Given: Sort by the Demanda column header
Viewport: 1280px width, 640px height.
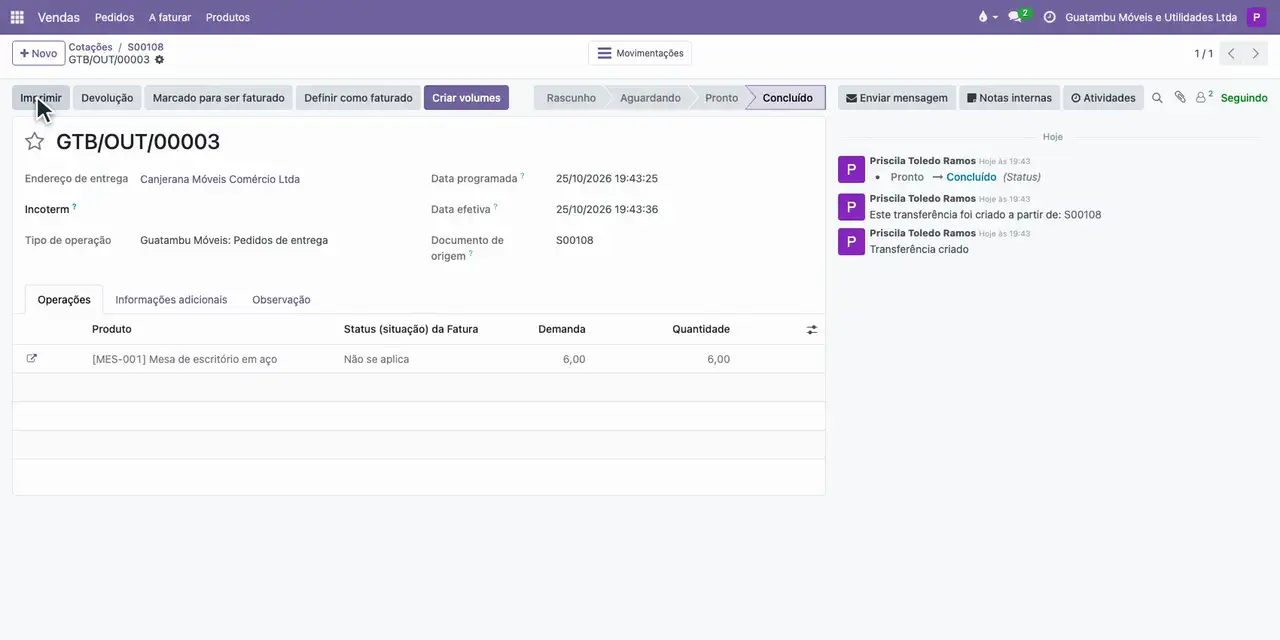Looking at the screenshot, I should click(x=562, y=329).
